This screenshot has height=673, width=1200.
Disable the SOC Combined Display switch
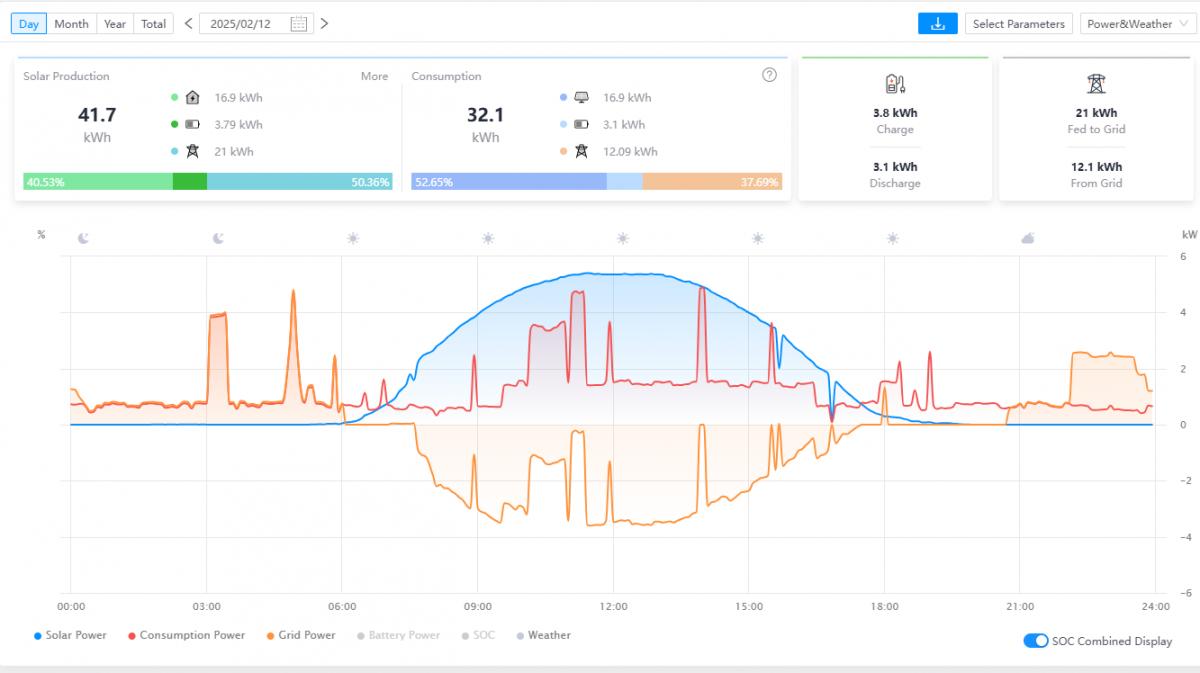pos(1035,641)
